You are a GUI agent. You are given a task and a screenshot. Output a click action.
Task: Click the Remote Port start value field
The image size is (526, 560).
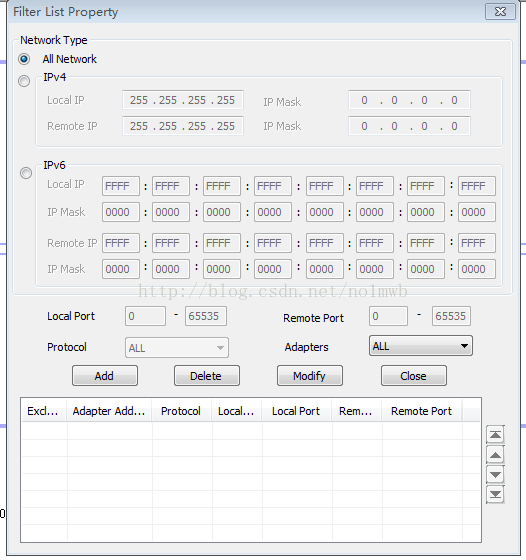(388, 316)
